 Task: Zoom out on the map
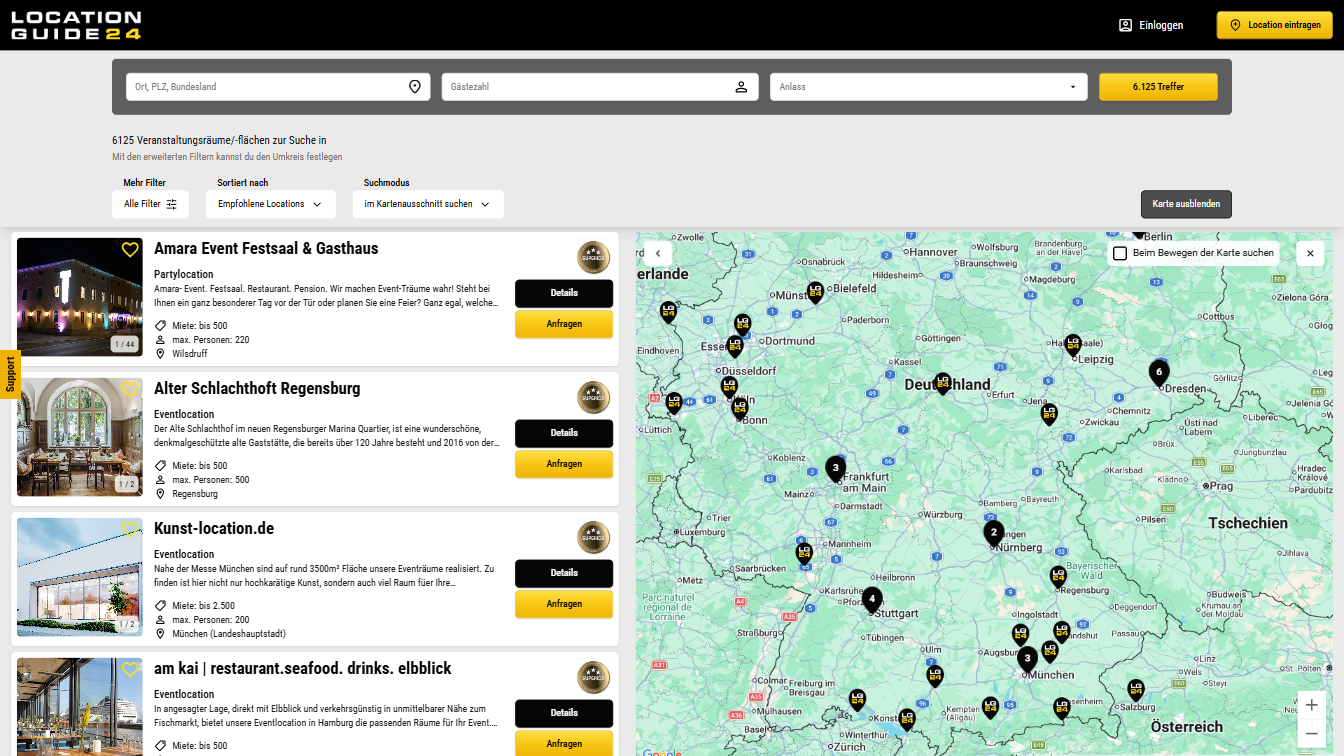click(1311, 734)
